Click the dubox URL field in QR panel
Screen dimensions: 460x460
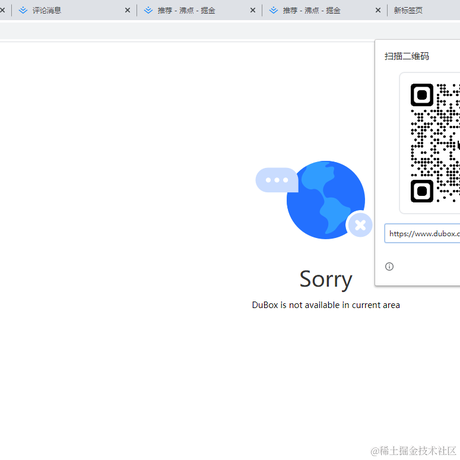point(422,233)
